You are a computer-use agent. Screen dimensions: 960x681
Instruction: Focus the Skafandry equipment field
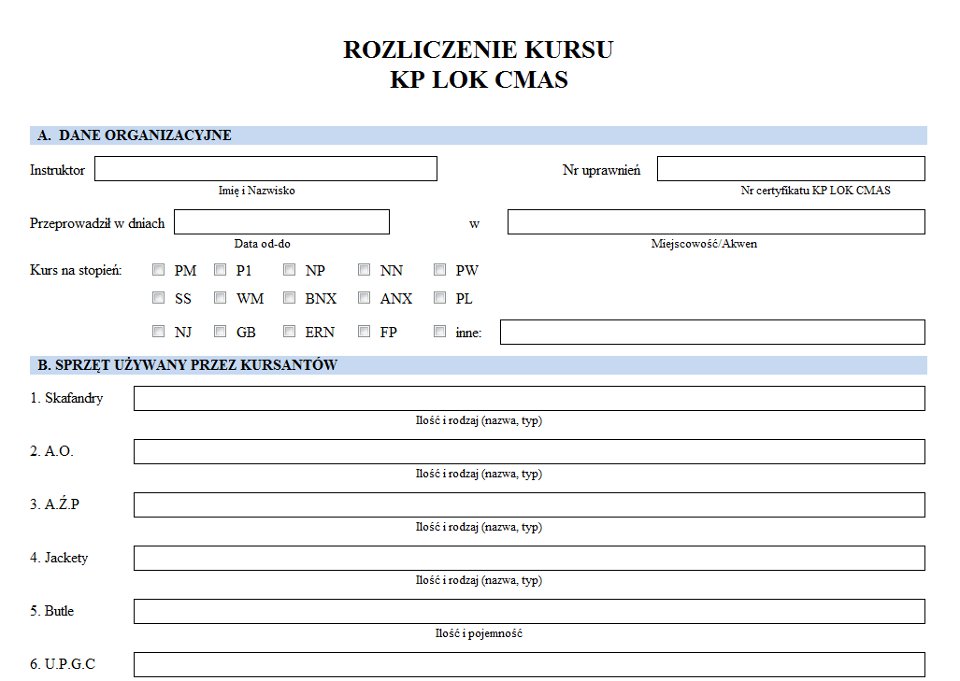[529, 399]
